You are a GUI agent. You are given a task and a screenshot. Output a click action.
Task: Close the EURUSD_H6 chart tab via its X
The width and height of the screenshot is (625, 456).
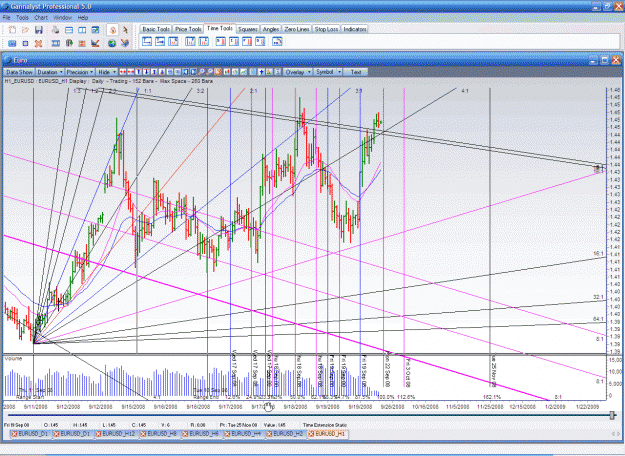click(x=185, y=434)
